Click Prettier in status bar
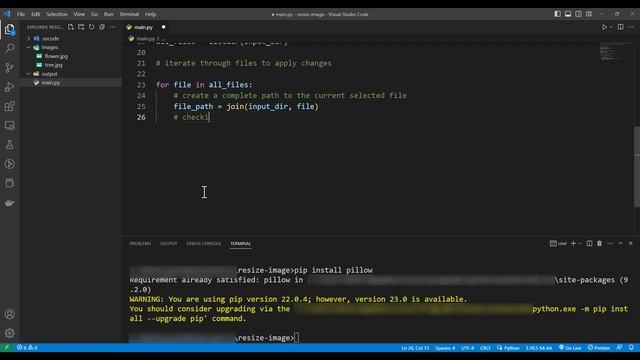 click(x=599, y=348)
